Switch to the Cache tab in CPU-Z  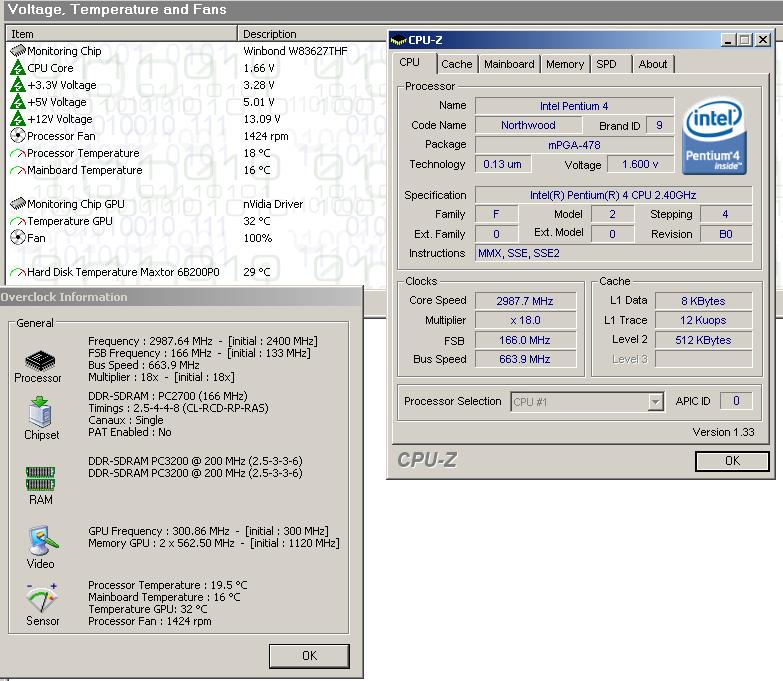(456, 64)
